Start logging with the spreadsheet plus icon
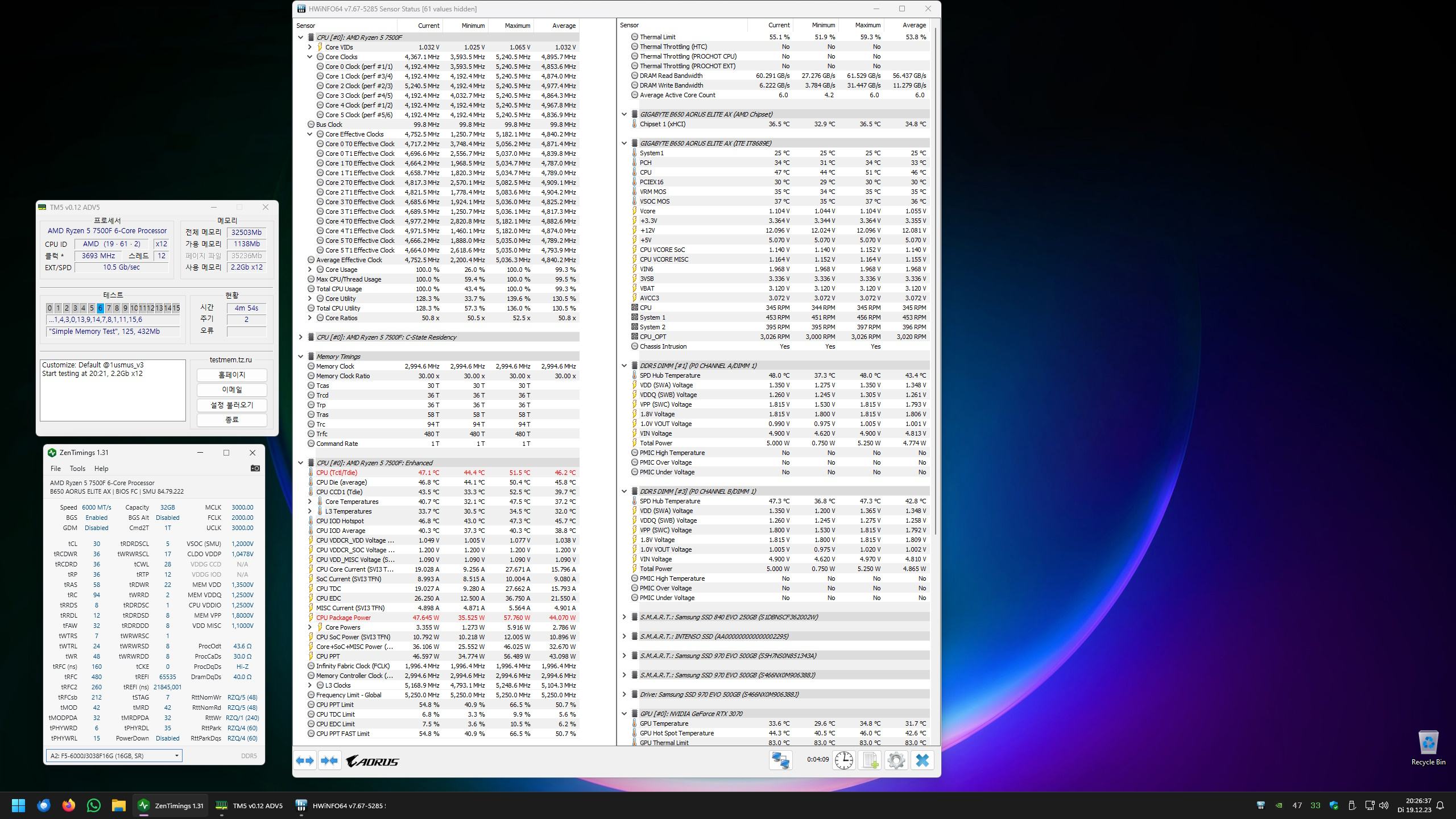 click(x=870, y=760)
